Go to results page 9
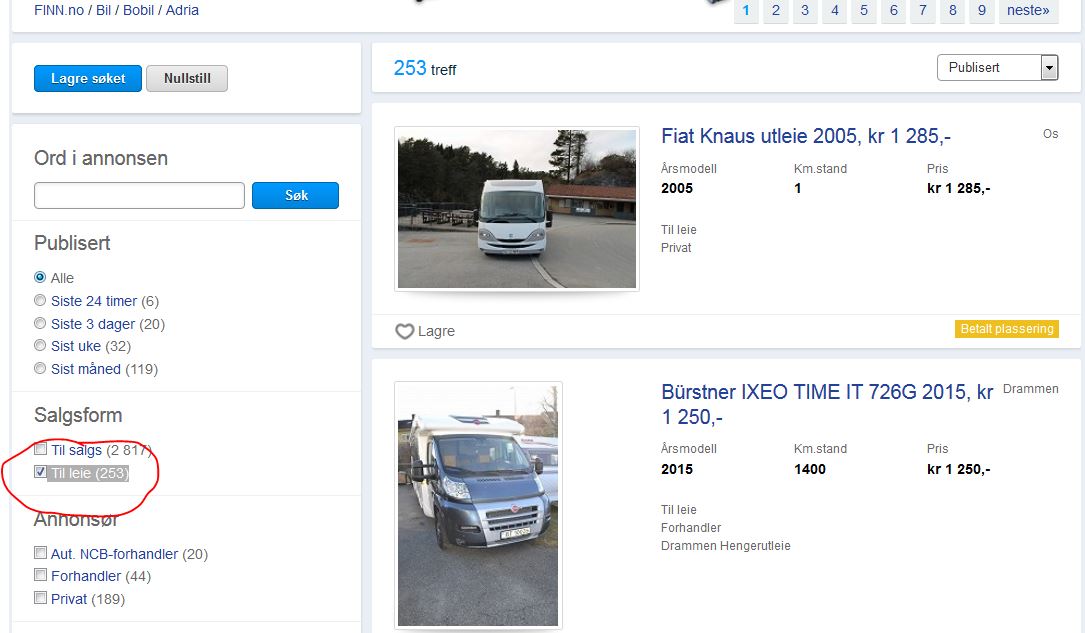 (982, 10)
